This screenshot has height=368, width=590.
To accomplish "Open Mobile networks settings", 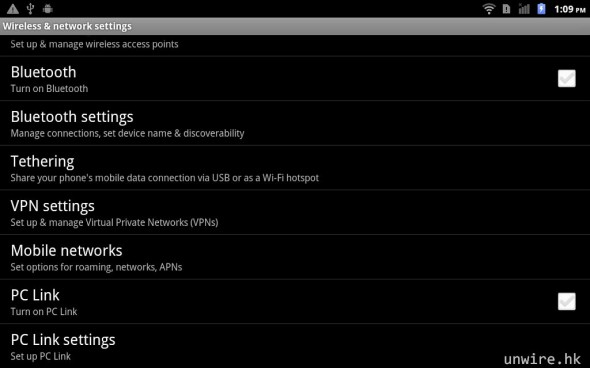I will (x=295, y=257).
